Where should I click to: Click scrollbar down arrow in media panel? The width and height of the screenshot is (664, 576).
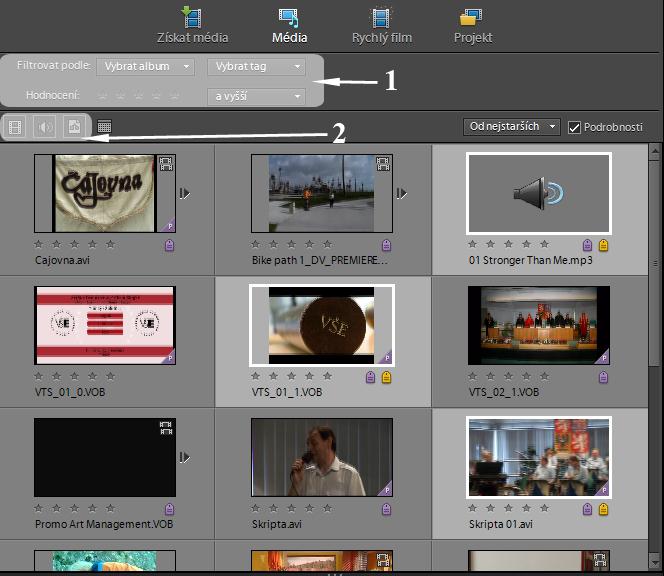[655, 561]
